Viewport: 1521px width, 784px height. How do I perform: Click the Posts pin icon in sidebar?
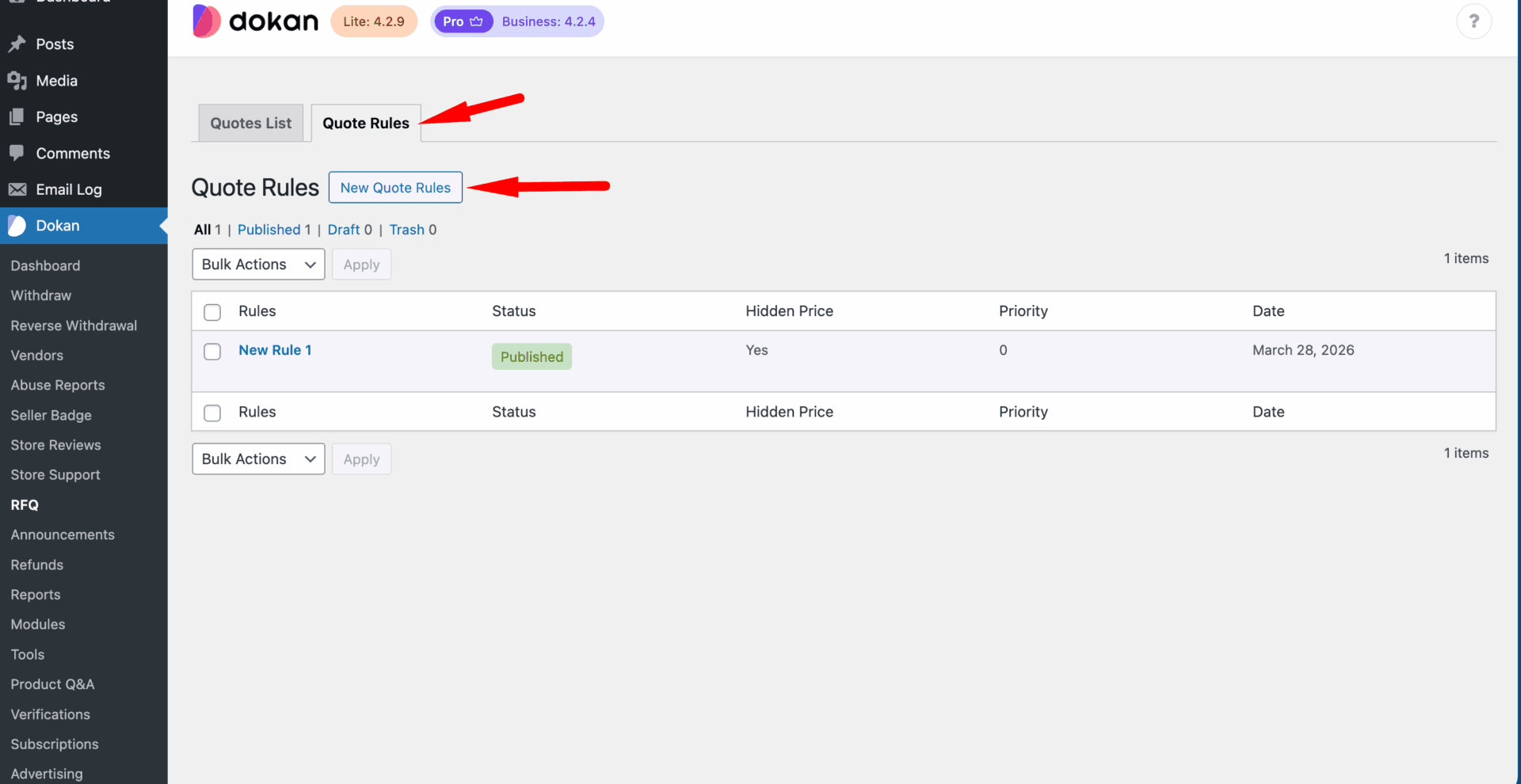[17, 44]
